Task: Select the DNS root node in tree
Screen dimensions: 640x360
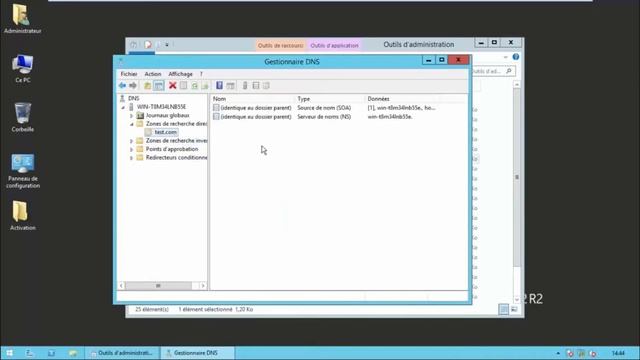Action: click(133, 98)
